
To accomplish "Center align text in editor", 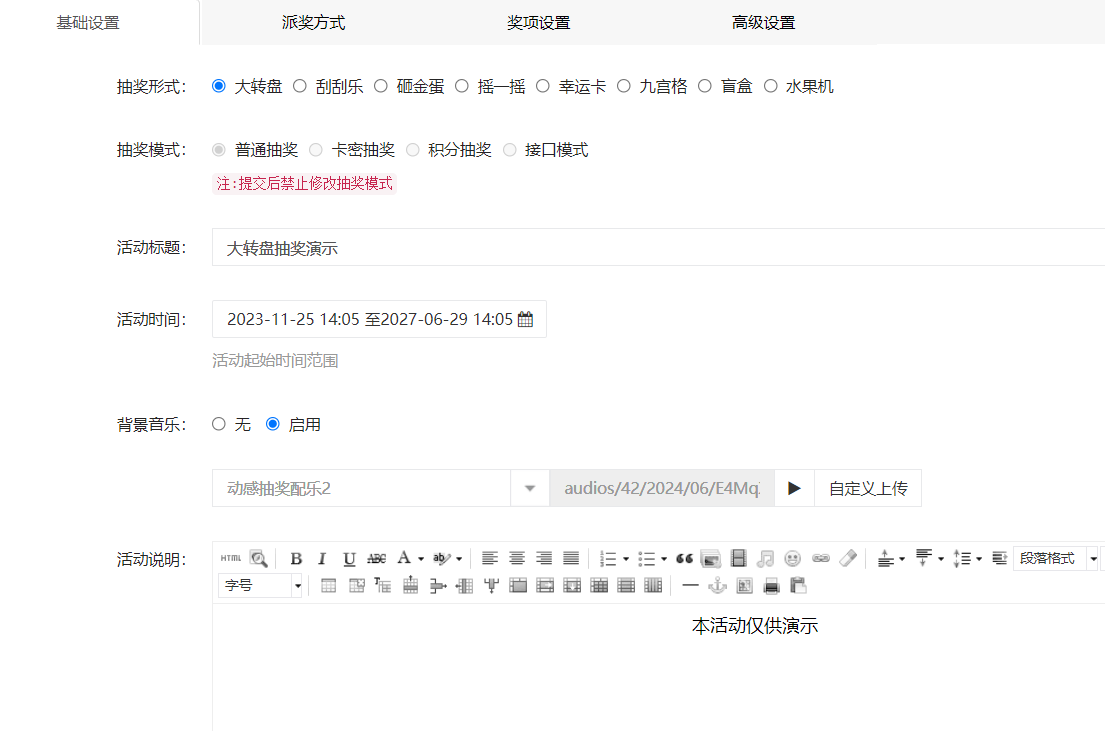I will pyautogui.click(x=517, y=558).
